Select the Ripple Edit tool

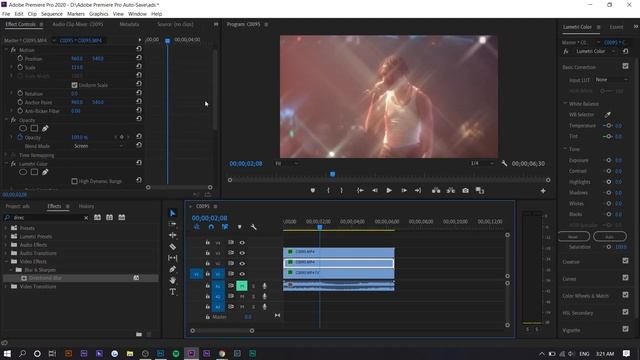tap(172, 235)
